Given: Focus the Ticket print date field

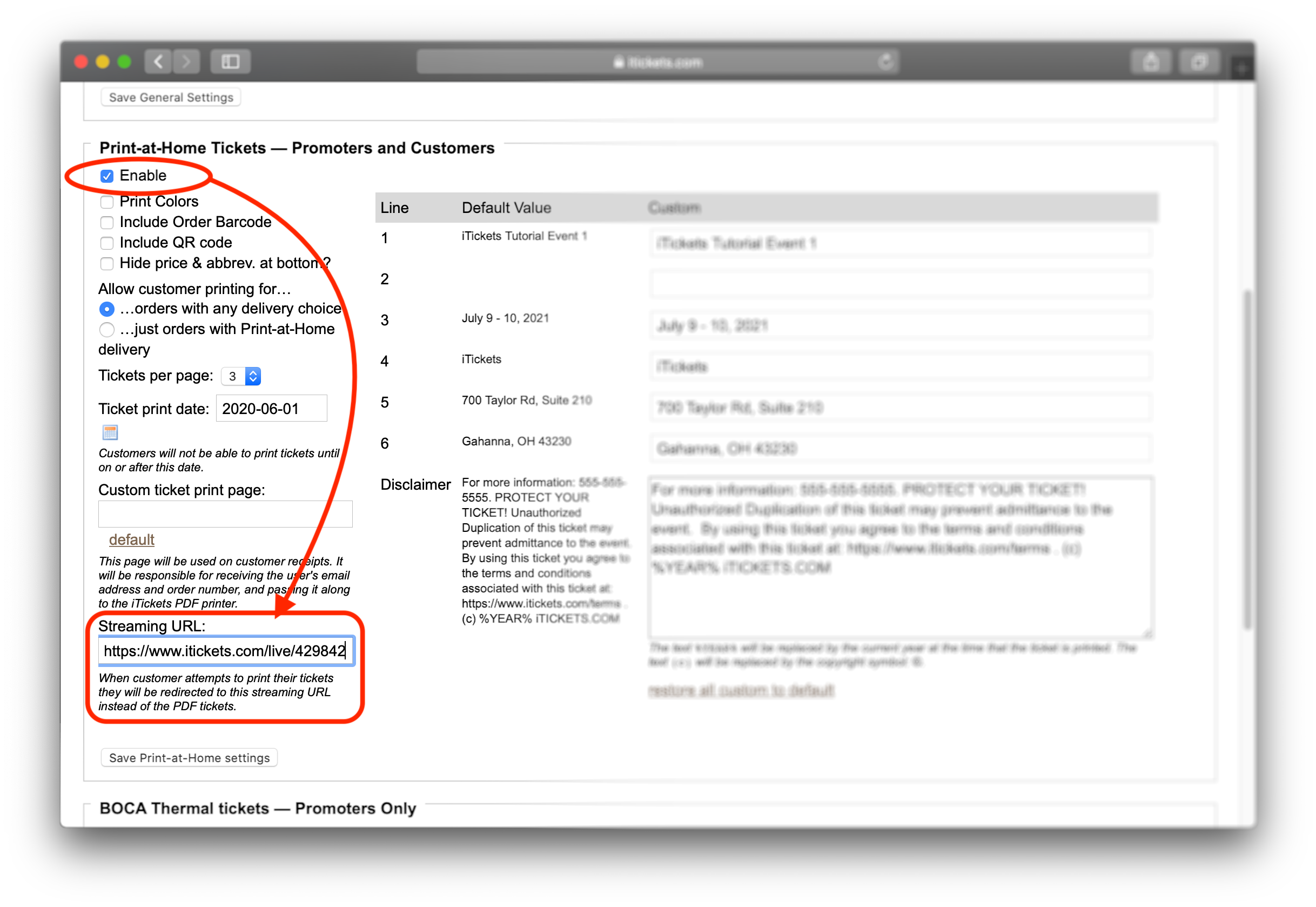Looking at the screenshot, I should pyautogui.click(x=272, y=409).
